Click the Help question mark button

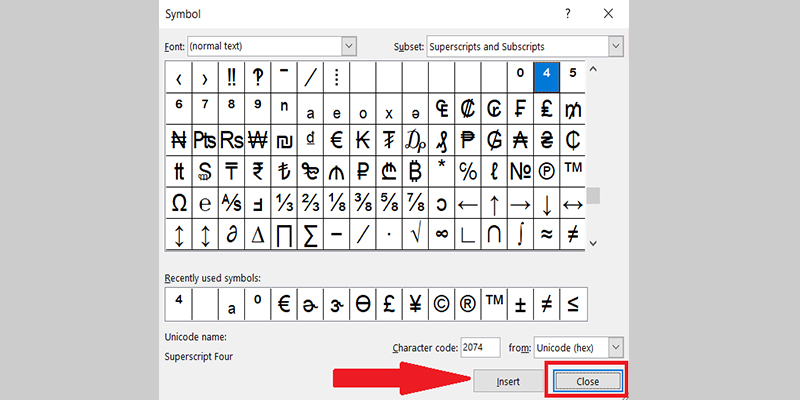[x=568, y=14]
